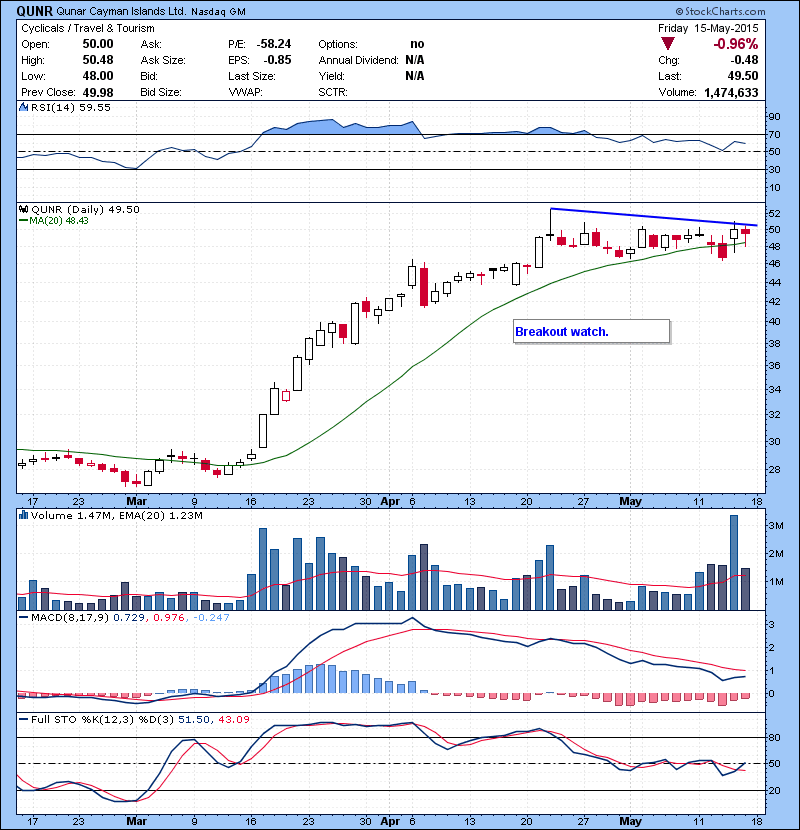
Task: Select the Full STO legend line marker
Action: click(x=23, y=719)
